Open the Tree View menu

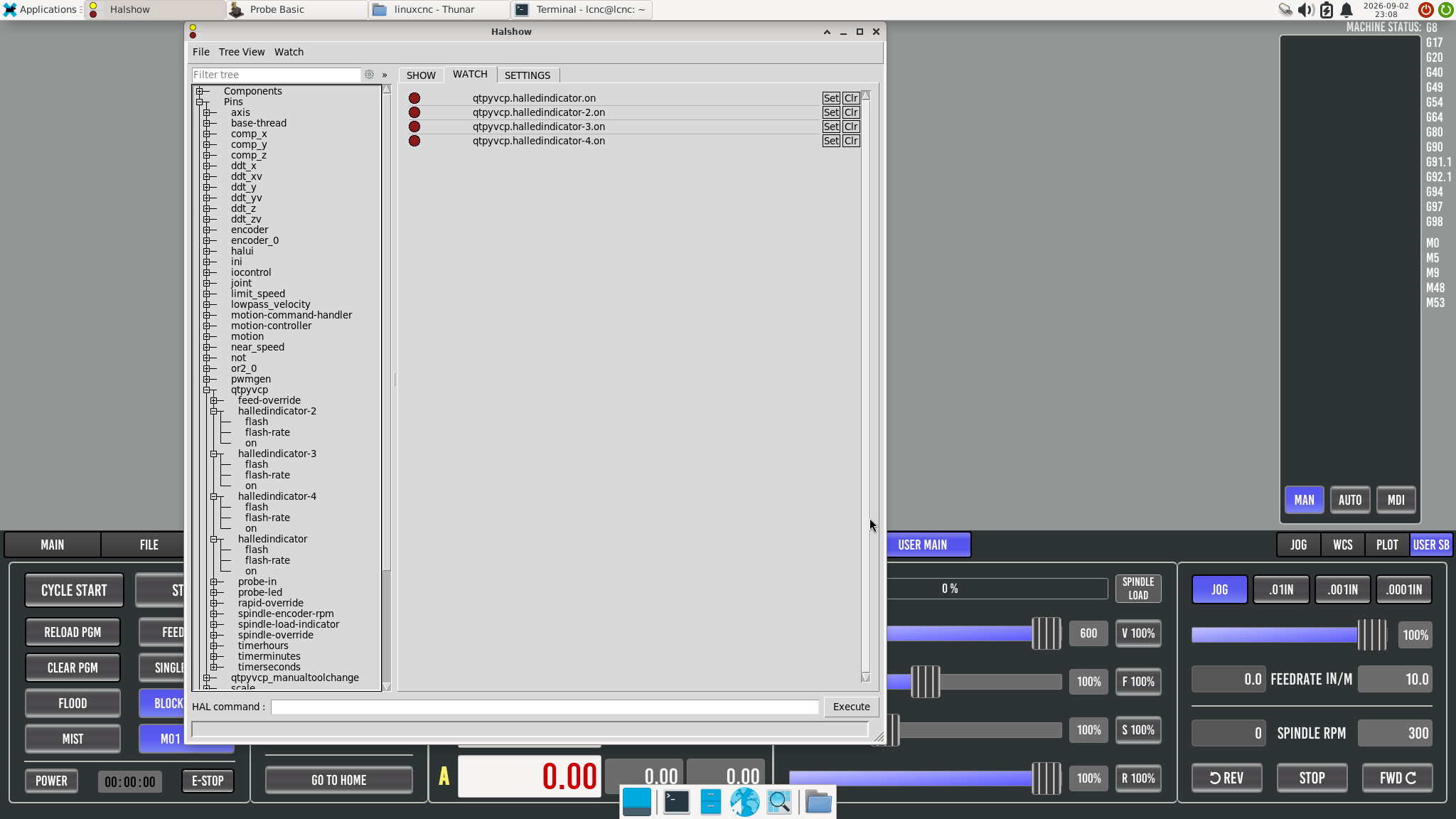tap(241, 52)
